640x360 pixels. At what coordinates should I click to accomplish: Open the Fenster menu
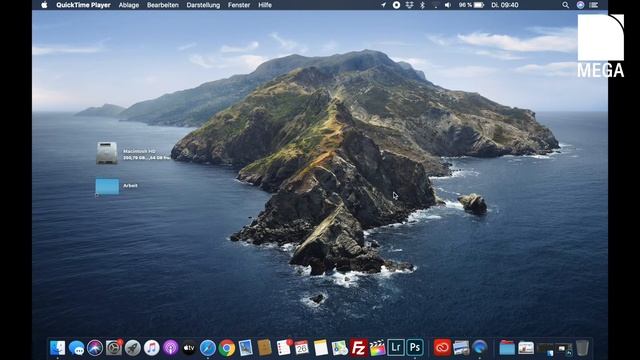239,5
